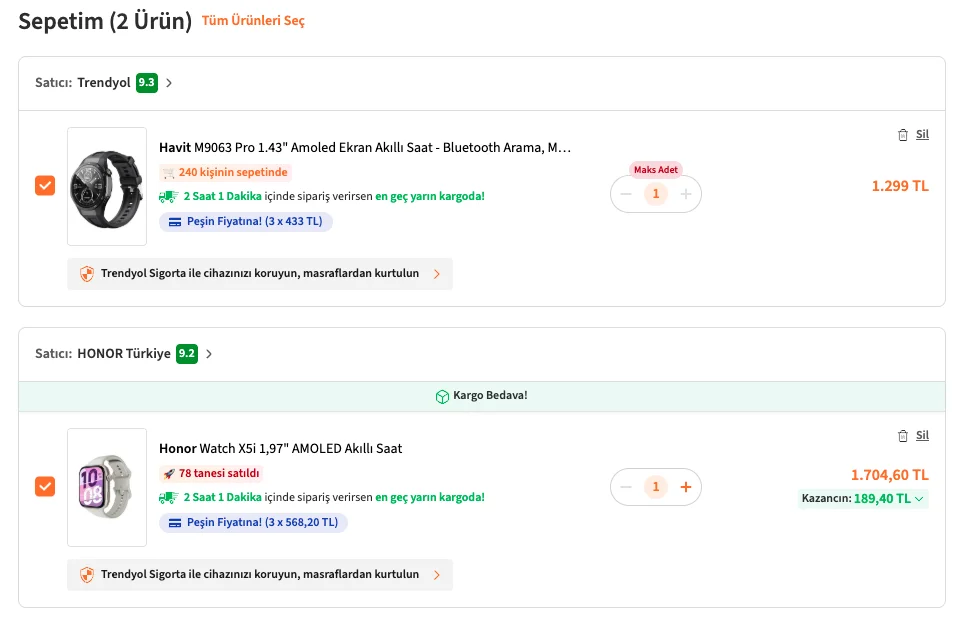Uncheck the Havit M9063 Pro checkbox
Viewport: 954px width, 623px height.
(x=45, y=186)
